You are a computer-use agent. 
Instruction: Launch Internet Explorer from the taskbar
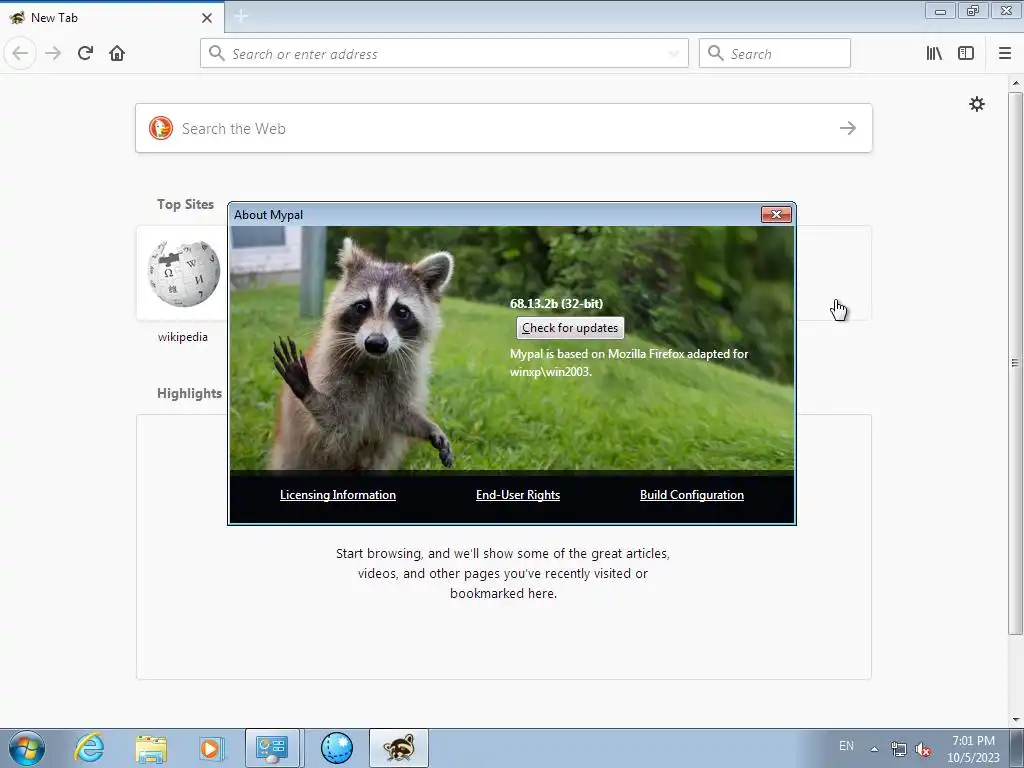point(89,748)
